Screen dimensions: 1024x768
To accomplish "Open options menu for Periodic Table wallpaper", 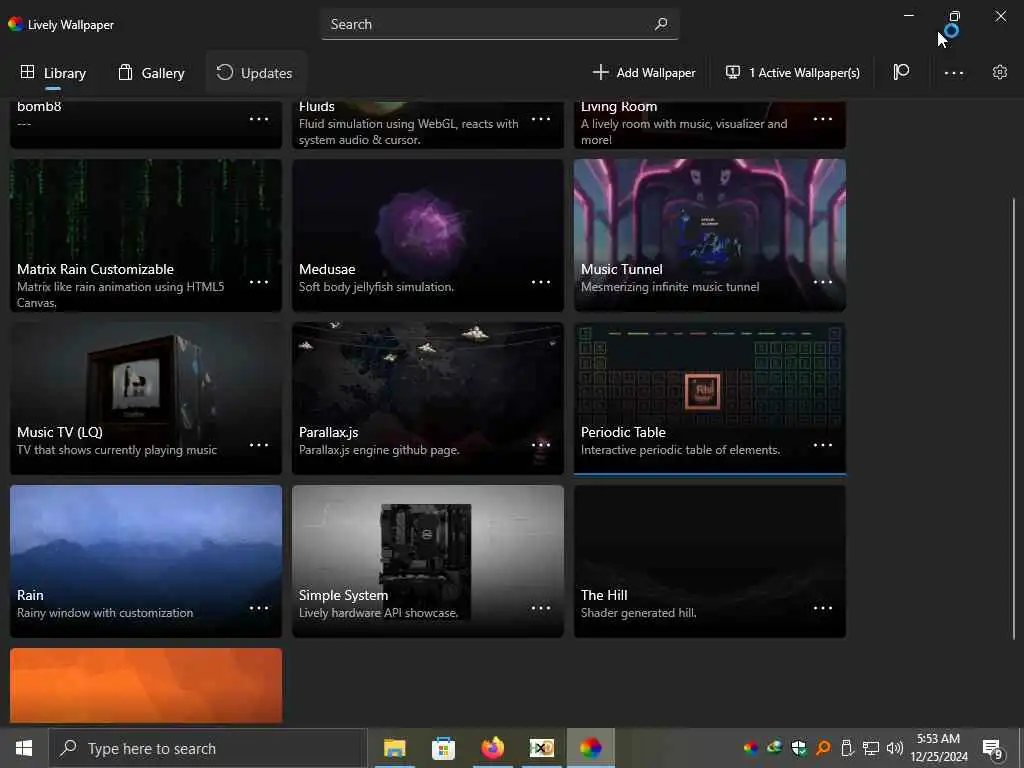I will point(823,445).
